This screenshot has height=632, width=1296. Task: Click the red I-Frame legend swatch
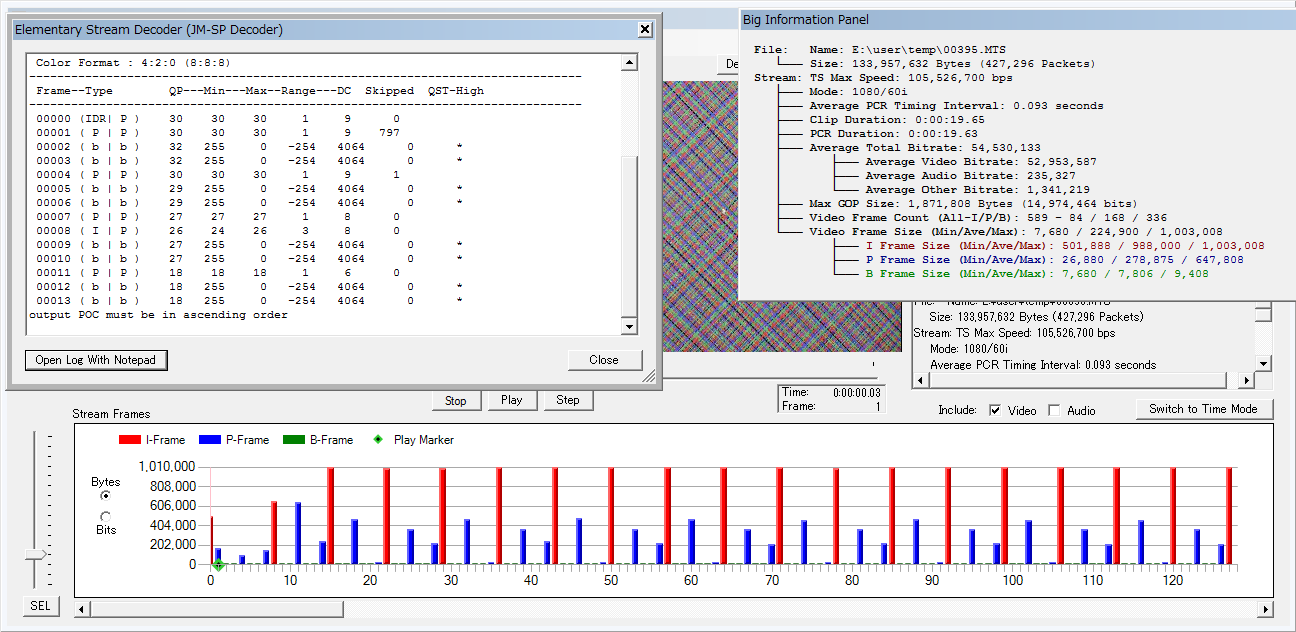pos(129,440)
